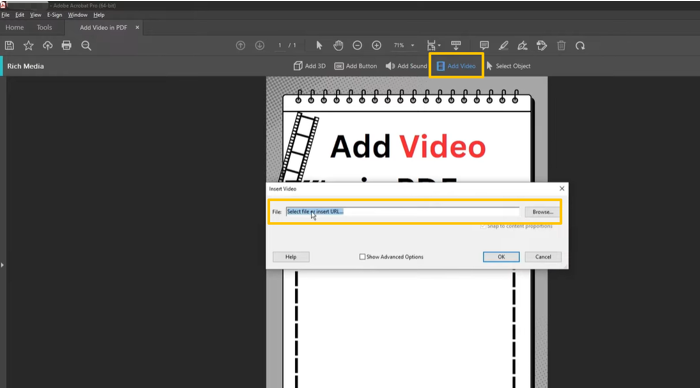The image size is (700, 388).
Task: Add a comment with speech bubble icon
Action: [x=484, y=46]
